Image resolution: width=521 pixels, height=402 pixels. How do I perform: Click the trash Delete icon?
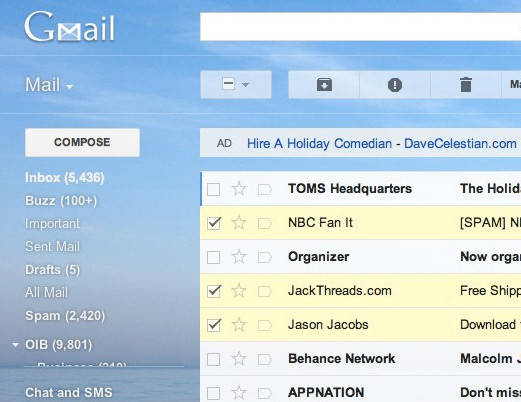[x=466, y=85]
